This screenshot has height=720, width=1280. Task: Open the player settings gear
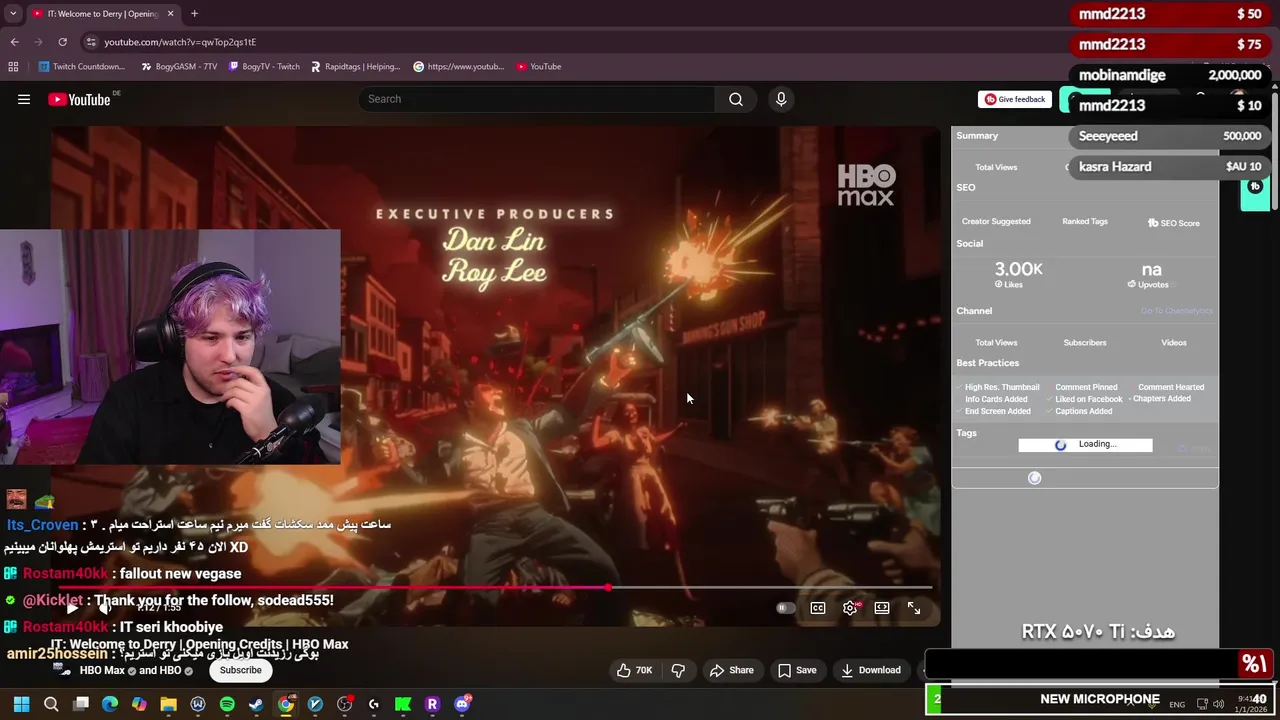(850, 608)
